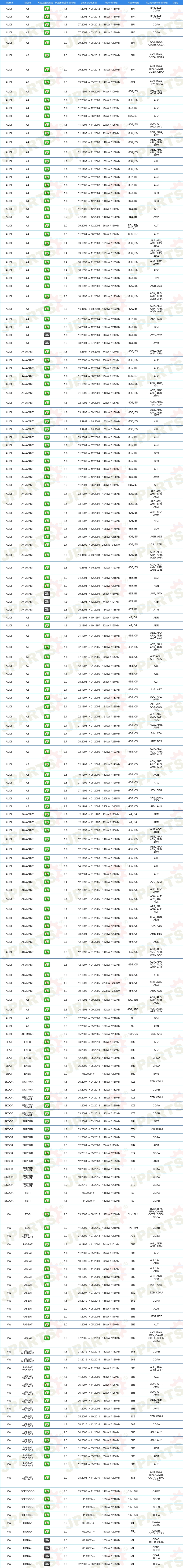Click the Pojemność silnika column header

pyautogui.click(x=65, y=2)
